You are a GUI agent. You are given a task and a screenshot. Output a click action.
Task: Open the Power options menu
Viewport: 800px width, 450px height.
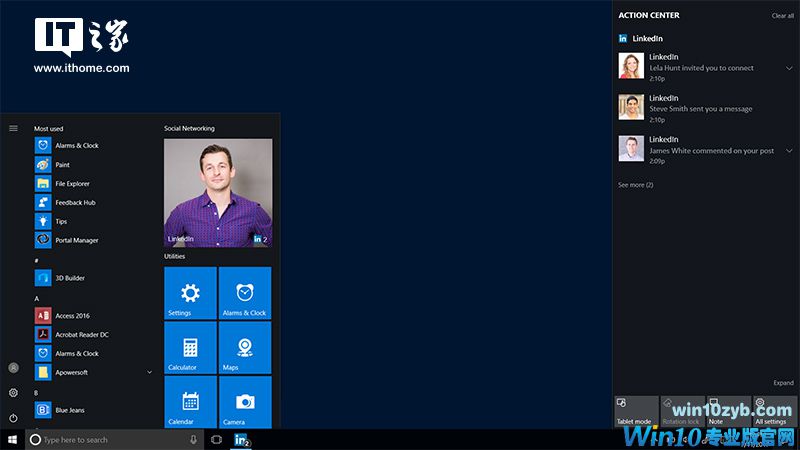[13, 417]
